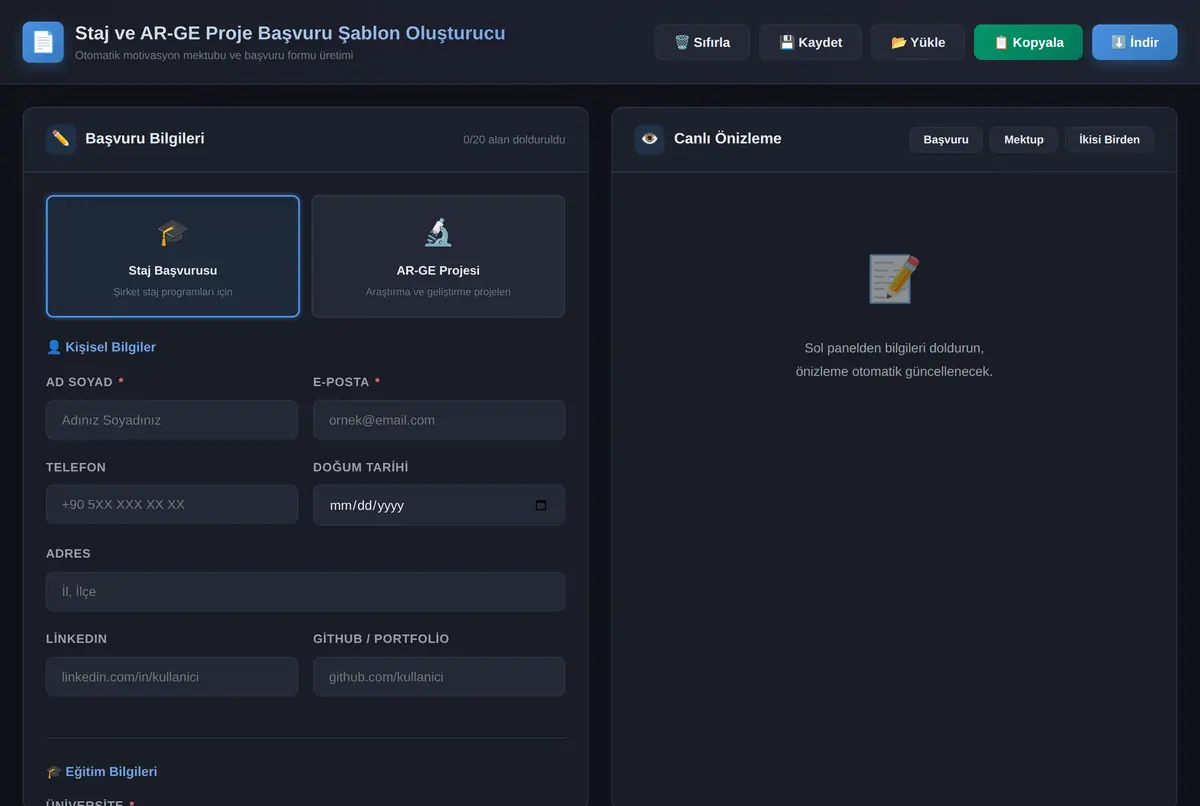Click the 'Otomatik motivasyon mektubu' subtitle
The height and width of the screenshot is (806, 1200).
pyautogui.click(x=214, y=55)
